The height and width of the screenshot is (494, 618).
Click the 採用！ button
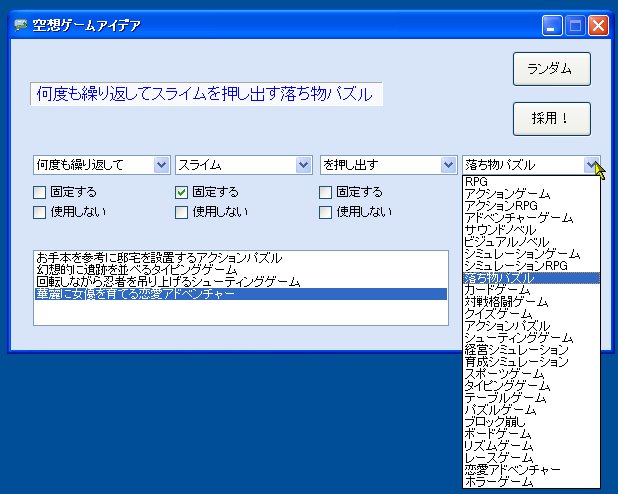point(552,119)
